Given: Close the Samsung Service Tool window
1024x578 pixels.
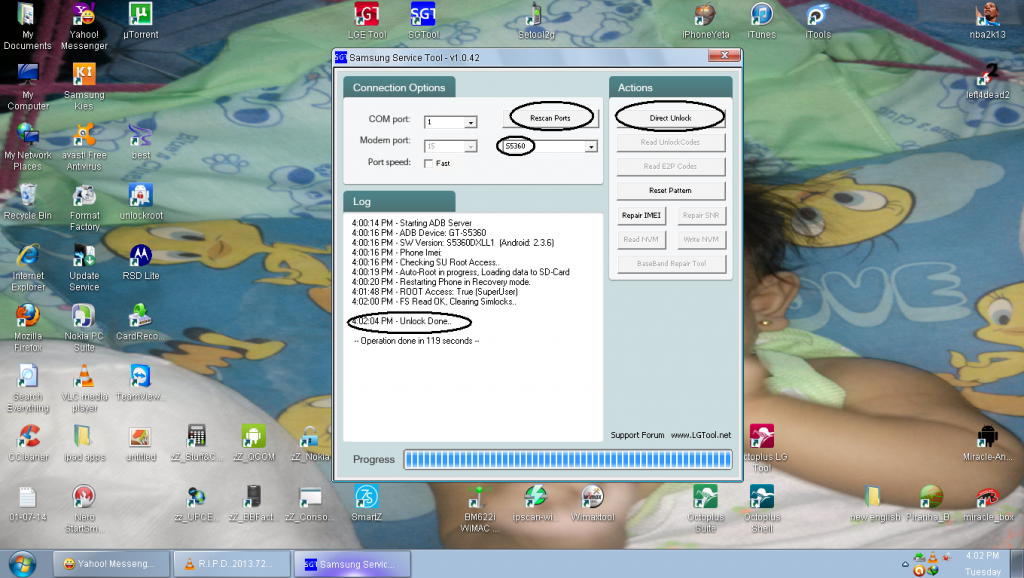Looking at the screenshot, I should click(724, 56).
